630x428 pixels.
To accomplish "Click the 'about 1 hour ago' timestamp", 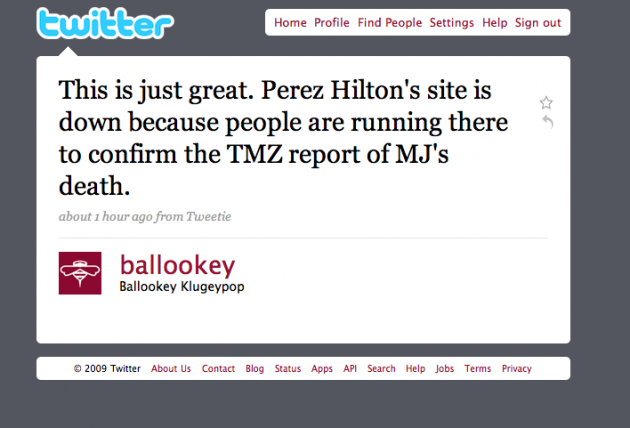I will [106, 217].
